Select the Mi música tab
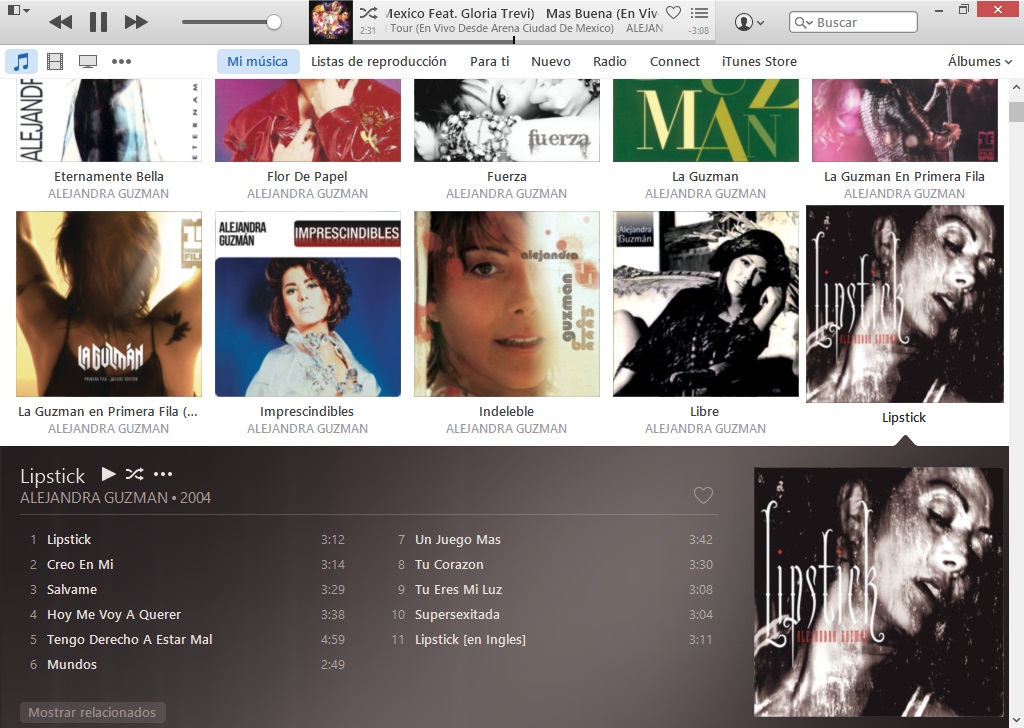This screenshot has height=728, width=1024. pos(257,61)
